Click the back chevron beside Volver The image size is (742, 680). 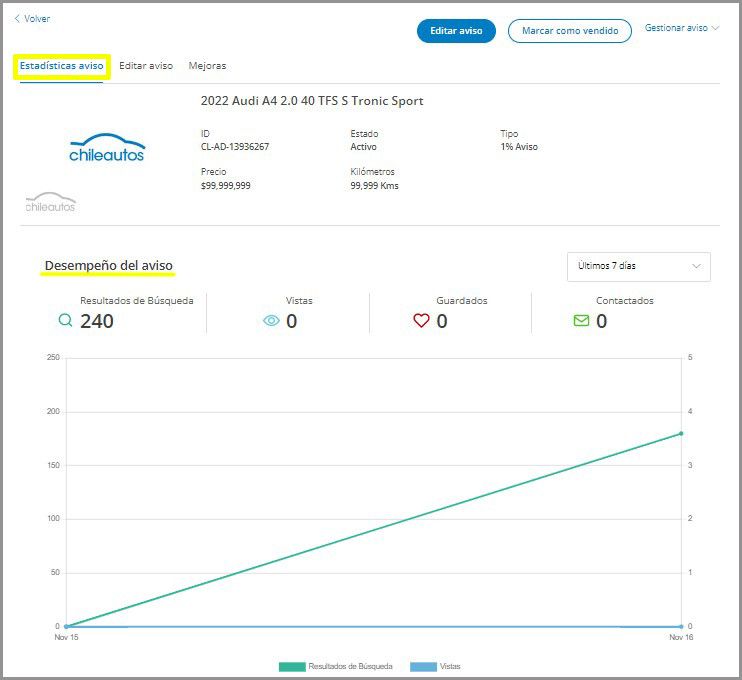17,19
